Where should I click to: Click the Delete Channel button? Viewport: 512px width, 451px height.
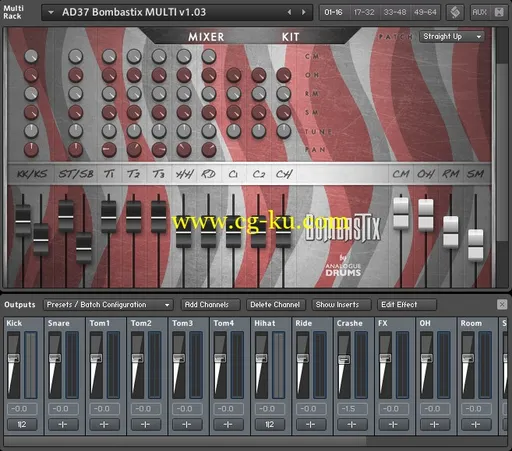pos(275,305)
